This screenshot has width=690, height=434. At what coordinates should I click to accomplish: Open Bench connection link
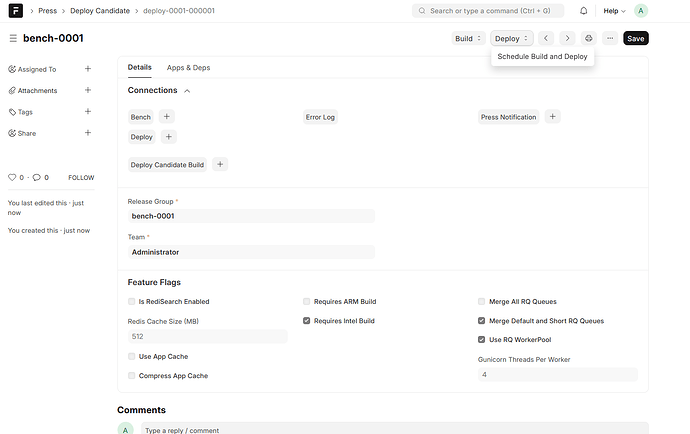tap(140, 117)
